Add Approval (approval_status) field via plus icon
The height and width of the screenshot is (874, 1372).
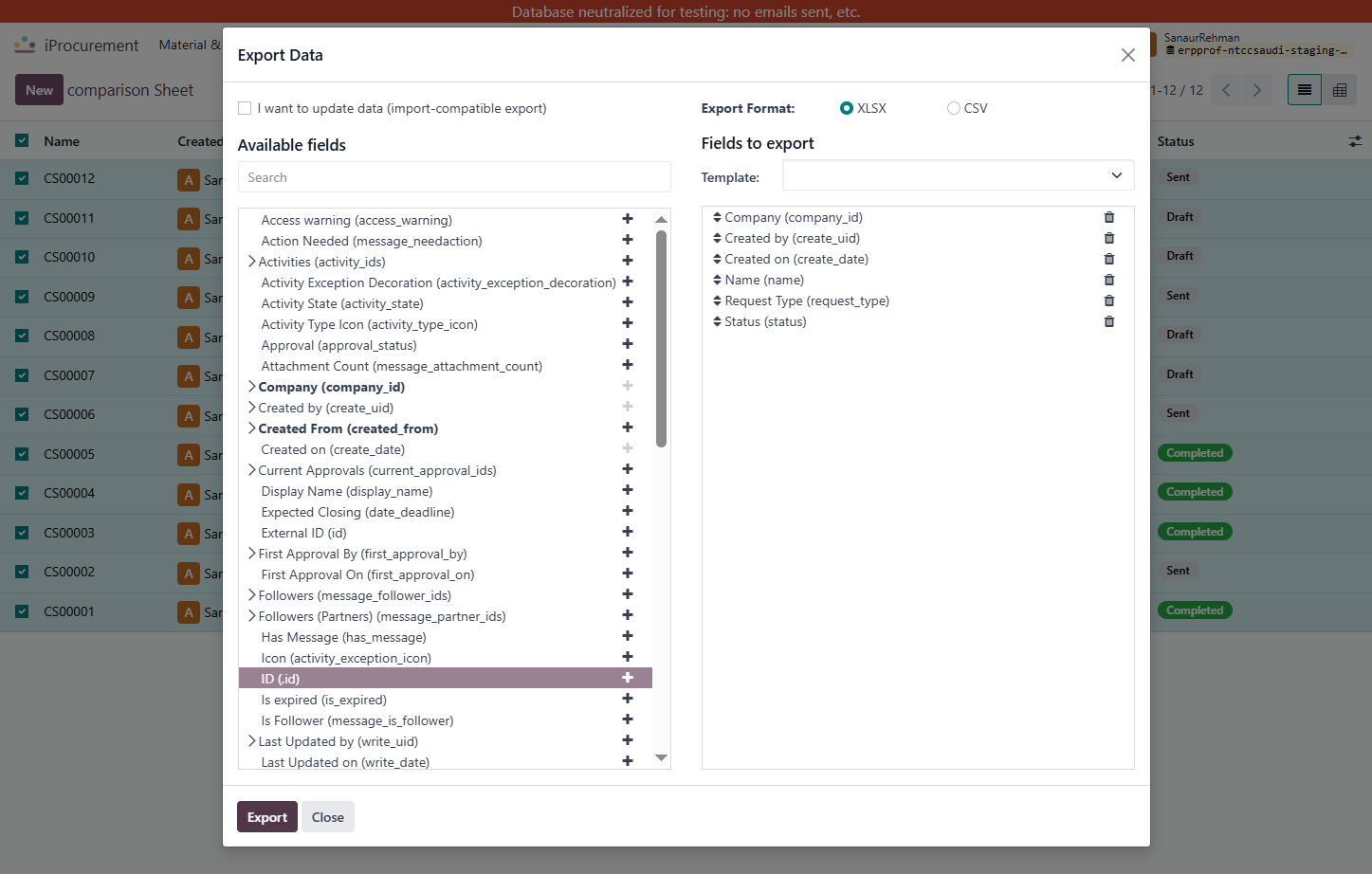tap(627, 344)
